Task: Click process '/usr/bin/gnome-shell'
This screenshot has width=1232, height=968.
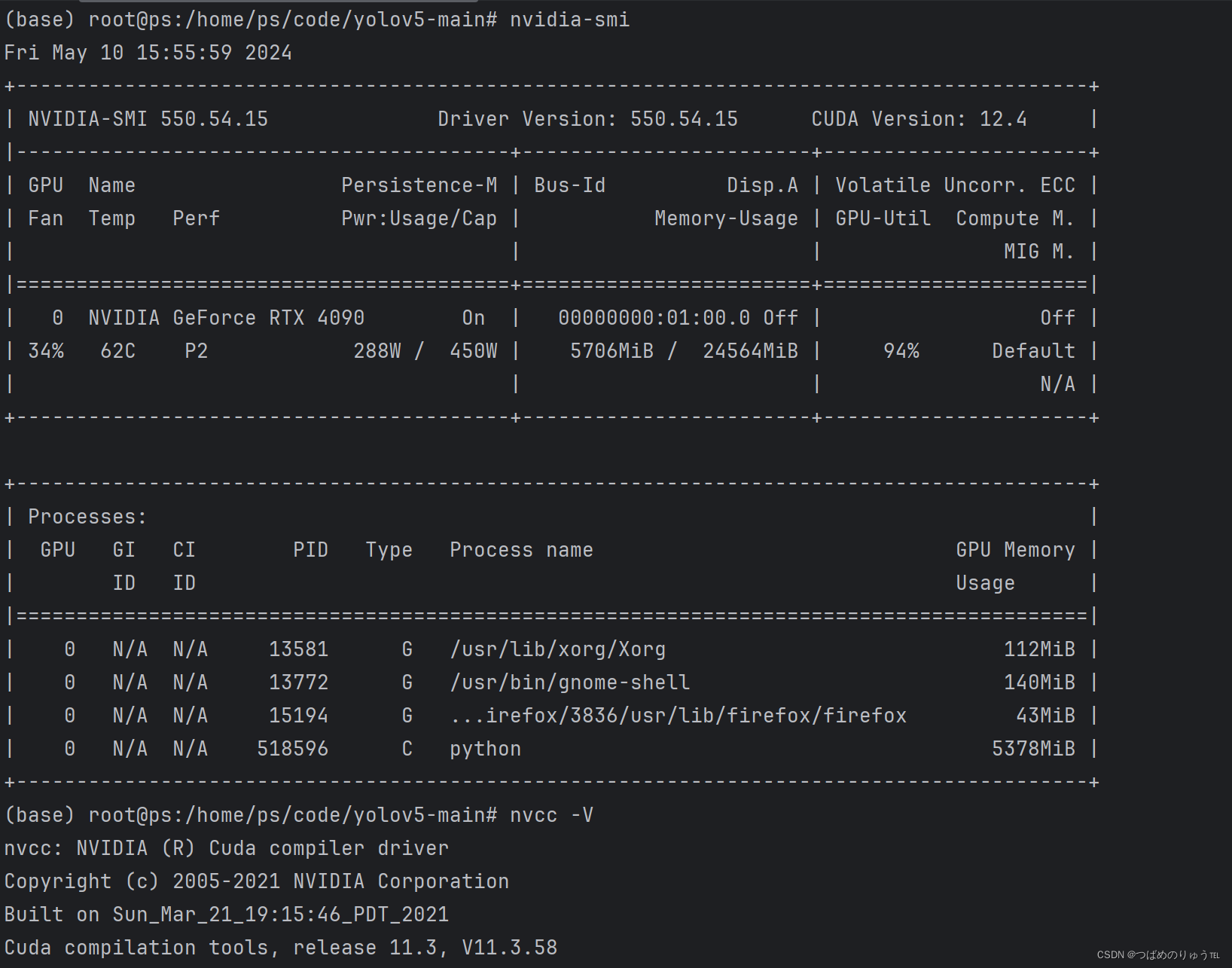Action: point(570,682)
